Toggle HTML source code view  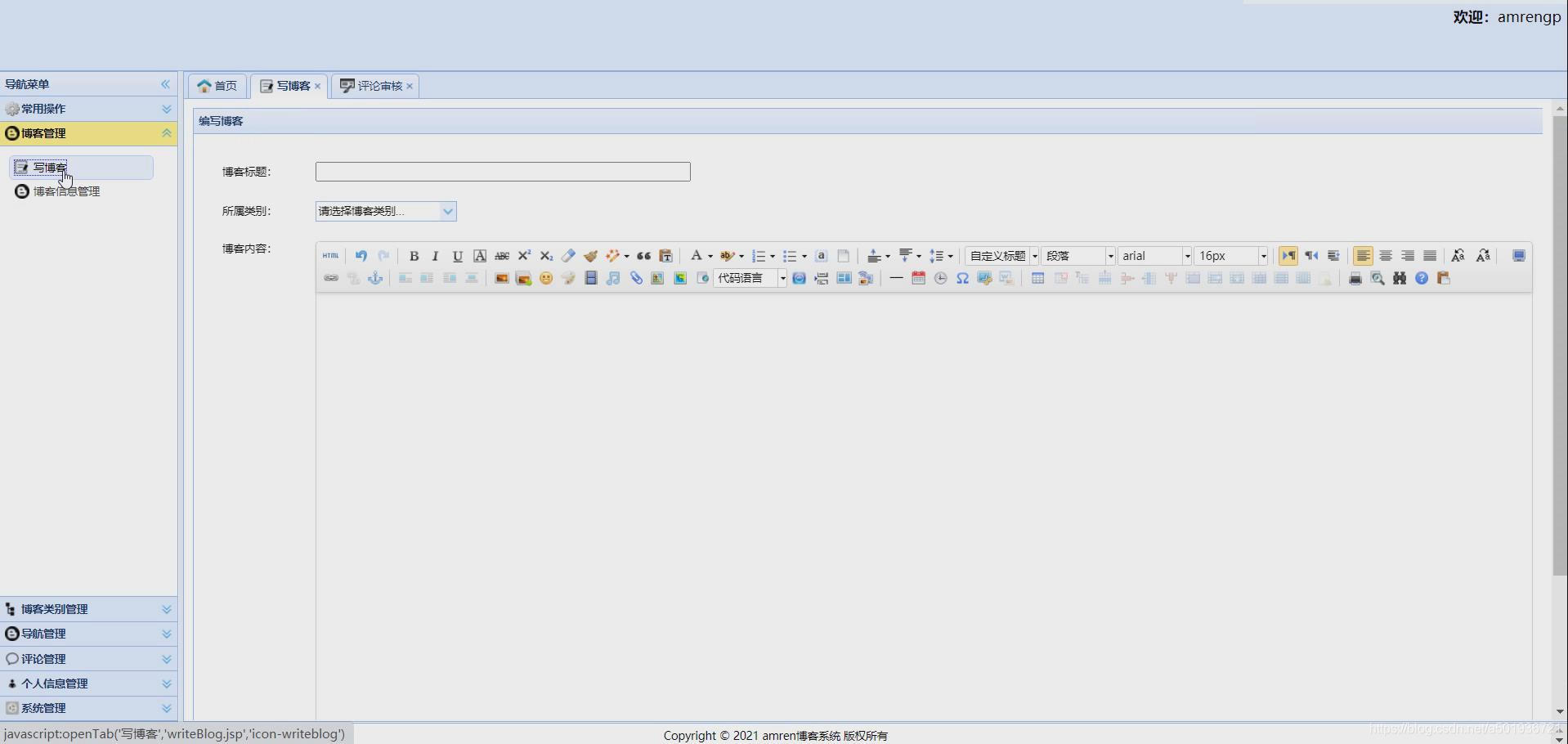point(330,256)
